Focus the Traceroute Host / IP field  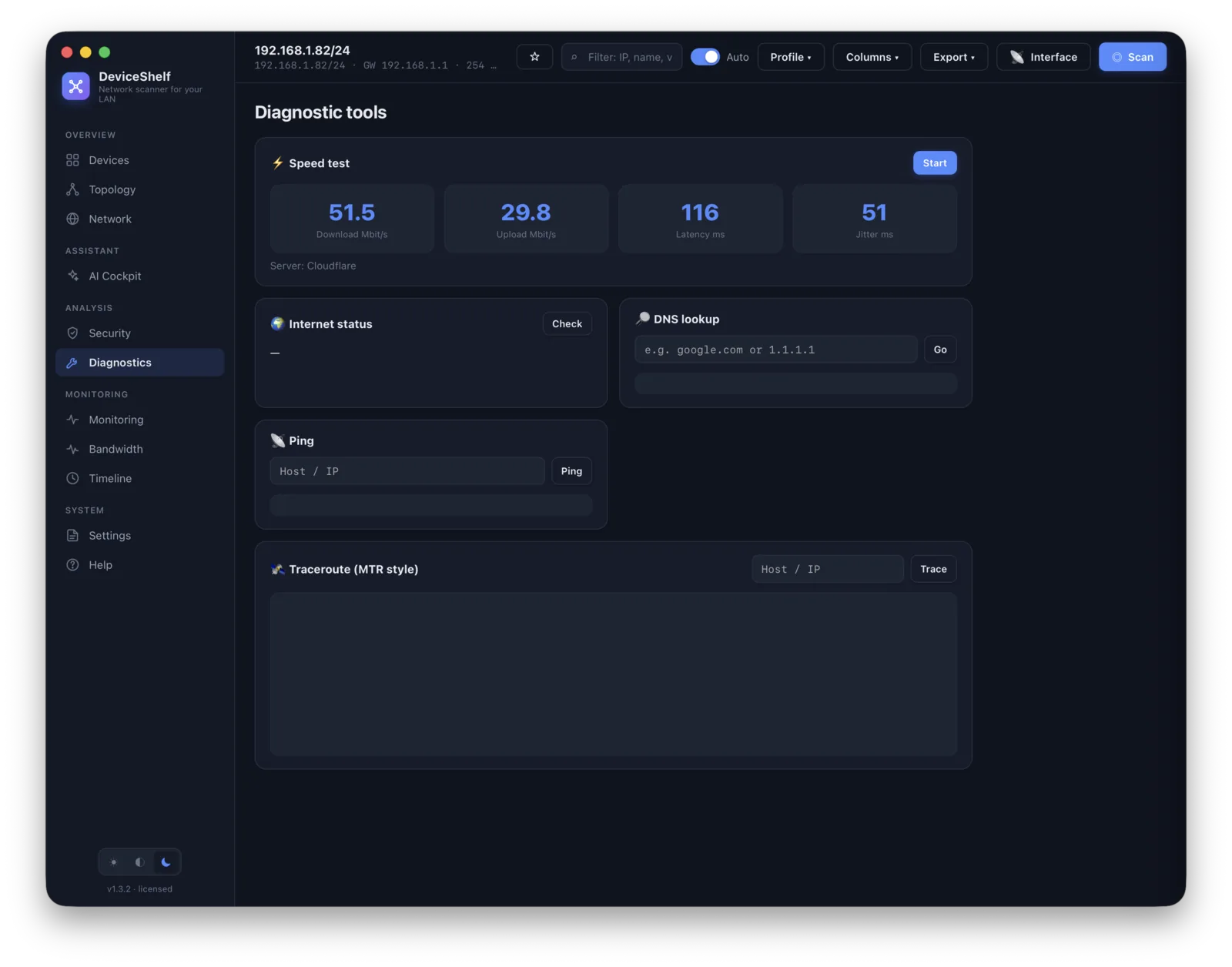(828, 569)
